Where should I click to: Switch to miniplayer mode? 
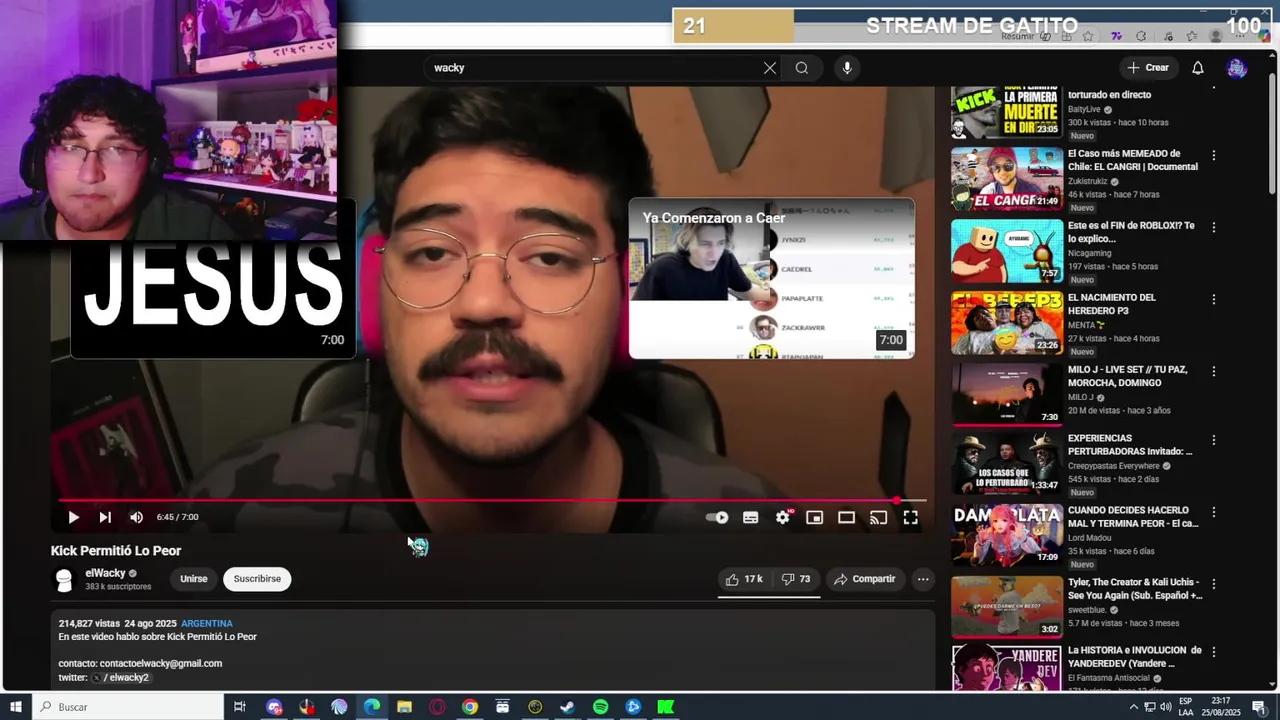(x=815, y=517)
